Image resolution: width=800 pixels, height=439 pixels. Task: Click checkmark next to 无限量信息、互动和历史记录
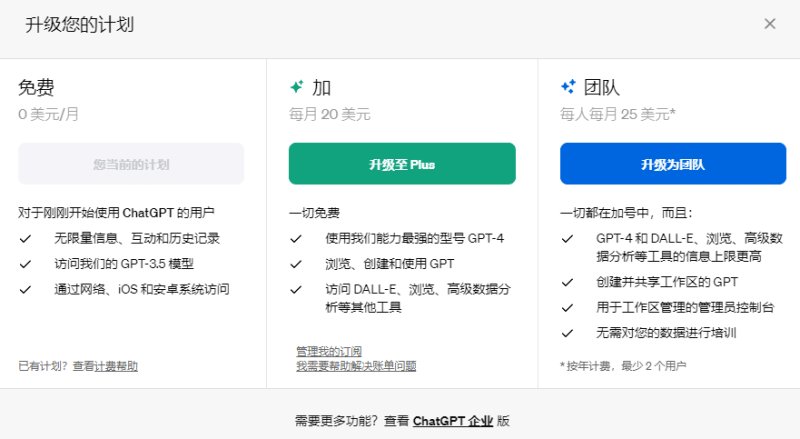(x=26, y=238)
